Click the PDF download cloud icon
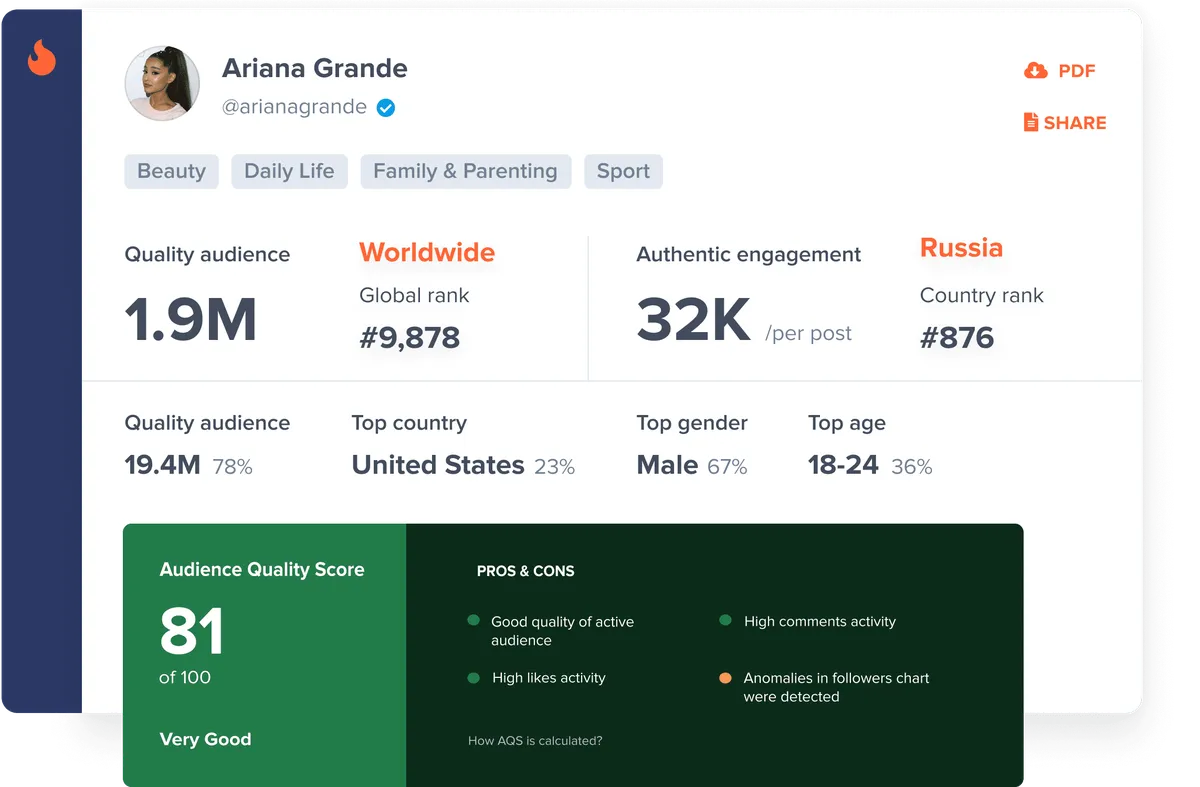 [1035, 70]
